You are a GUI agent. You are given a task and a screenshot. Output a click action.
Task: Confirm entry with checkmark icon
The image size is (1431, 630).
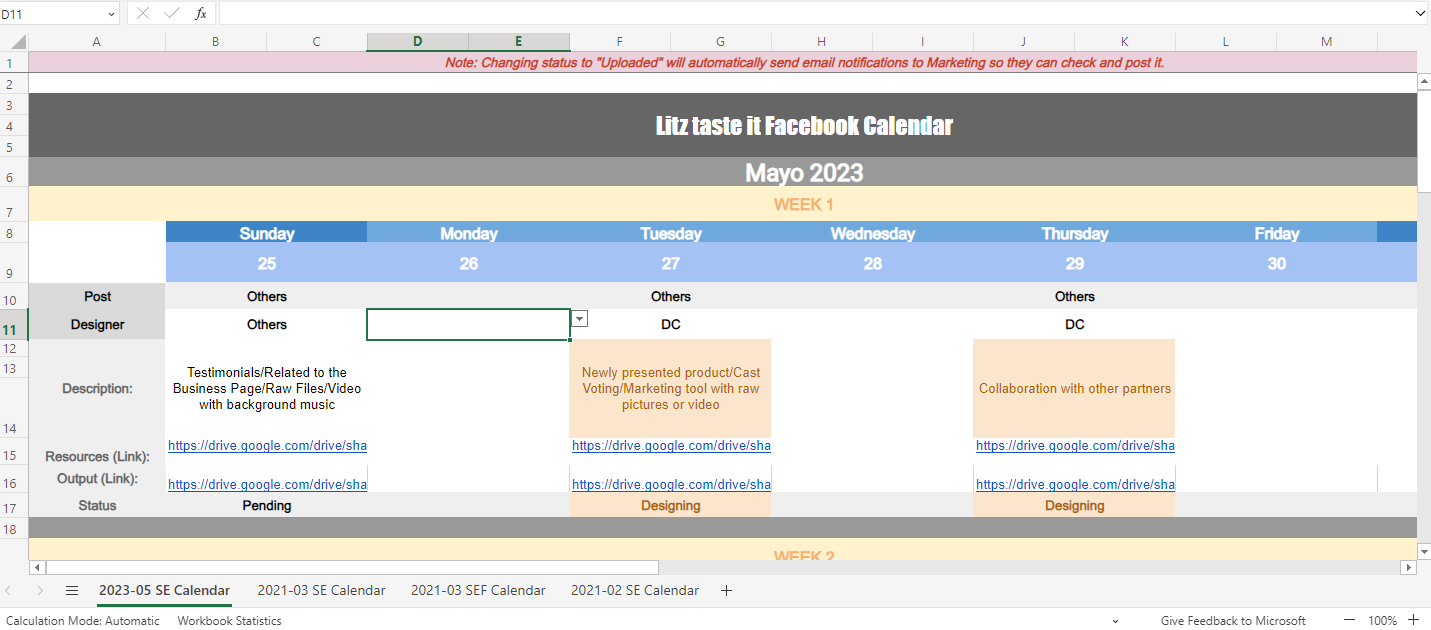(x=172, y=13)
